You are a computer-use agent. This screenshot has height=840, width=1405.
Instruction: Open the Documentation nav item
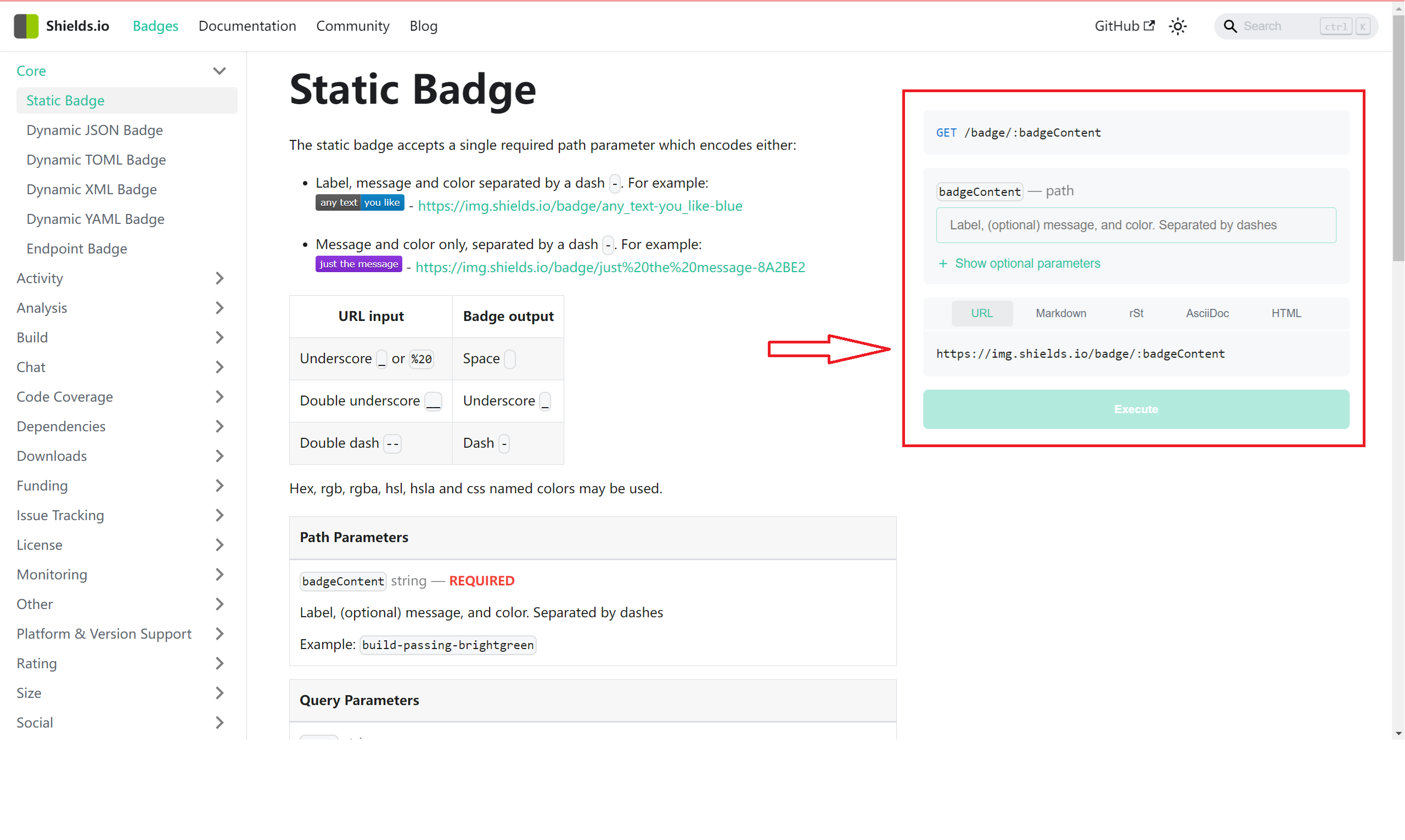247,26
